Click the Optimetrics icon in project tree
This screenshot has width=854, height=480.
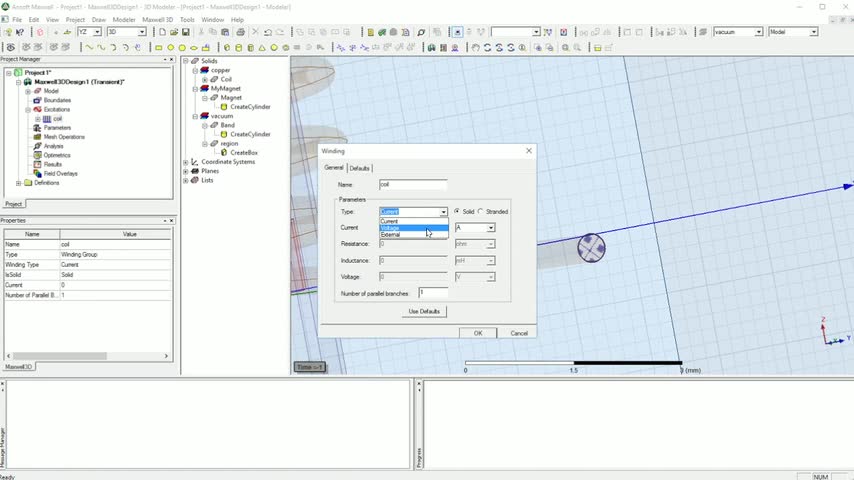point(37,155)
